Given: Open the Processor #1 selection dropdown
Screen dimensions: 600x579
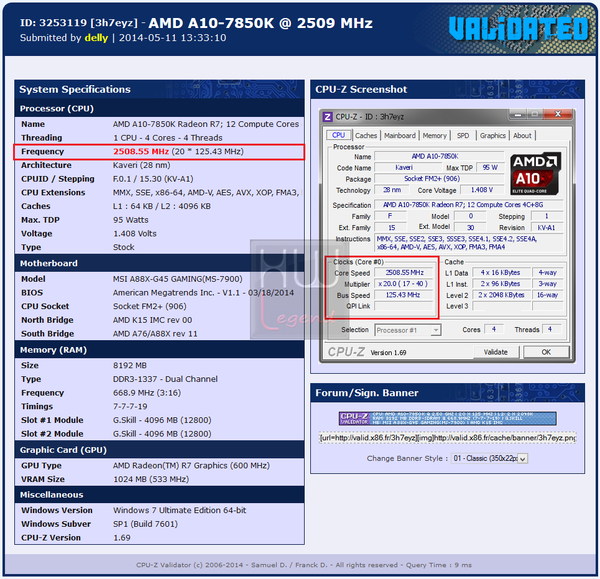Looking at the screenshot, I should coord(408,330).
